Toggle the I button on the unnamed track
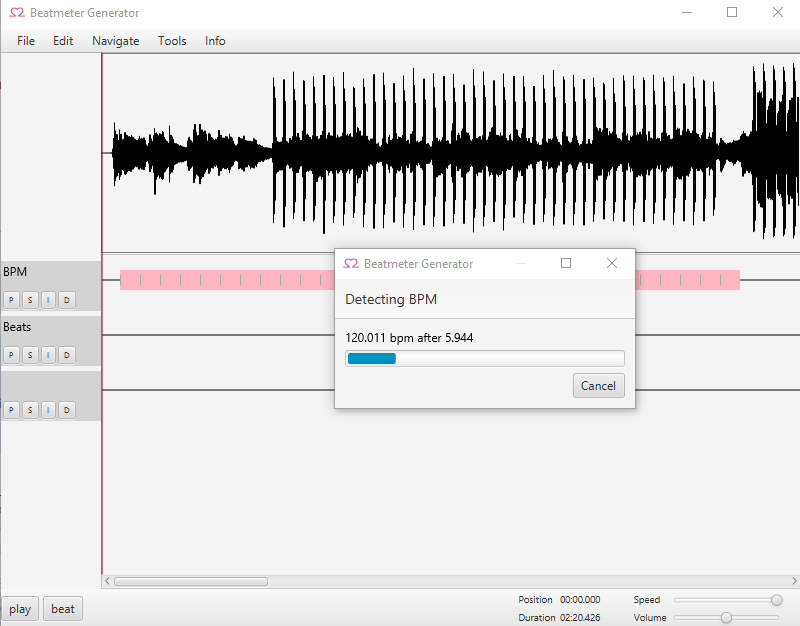The width and height of the screenshot is (800, 626). pyautogui.click(x=48, y=410)
